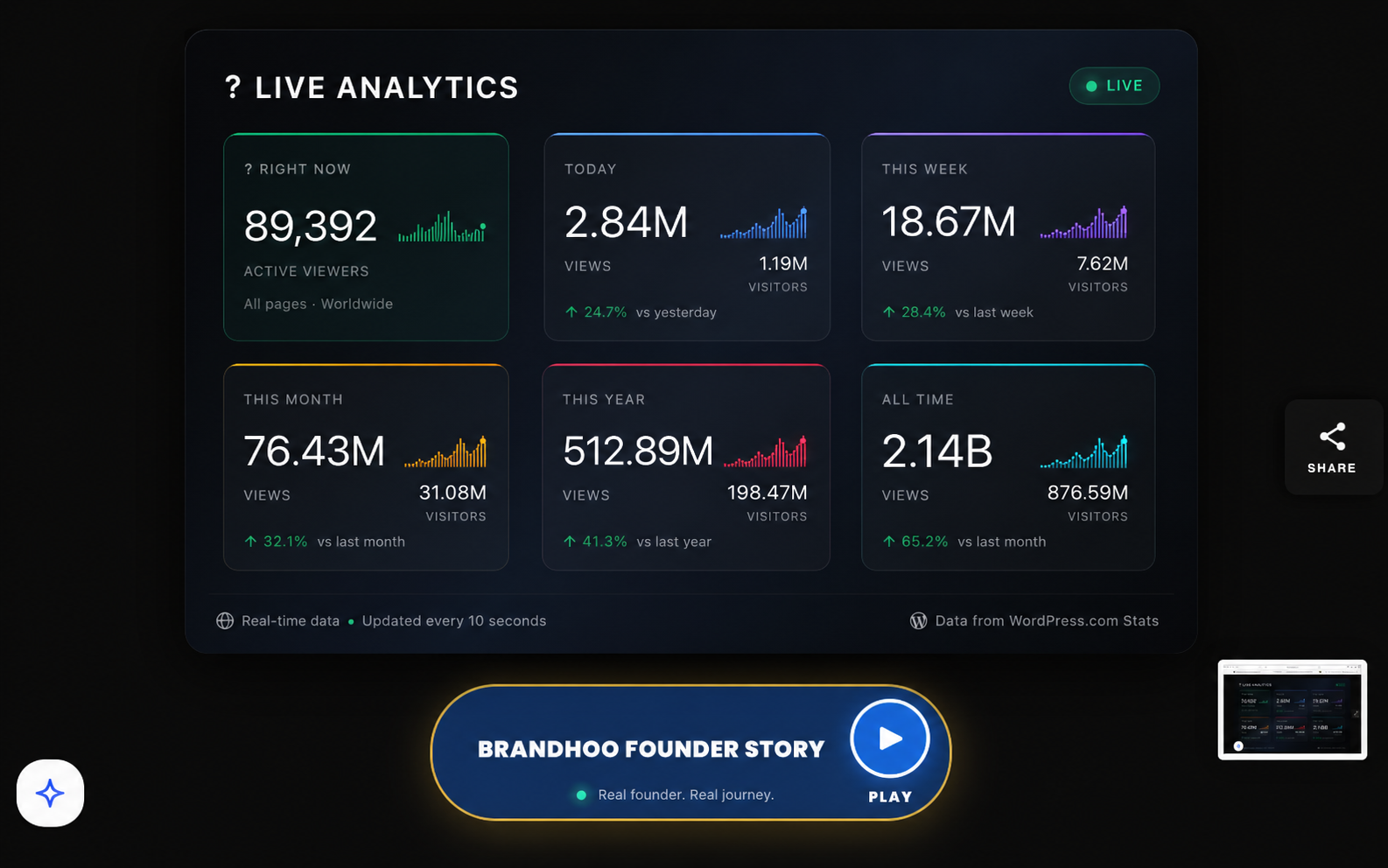Viewport: 1388px width, 868px height.
Task: Open the Data from WordPress.com Stats link
Action: (x=1047, y=620)
